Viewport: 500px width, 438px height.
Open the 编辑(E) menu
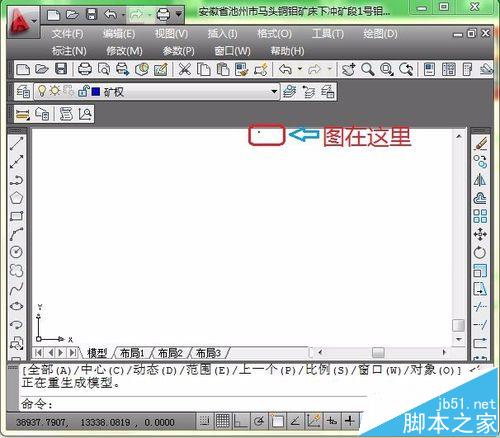coord(119,34)
